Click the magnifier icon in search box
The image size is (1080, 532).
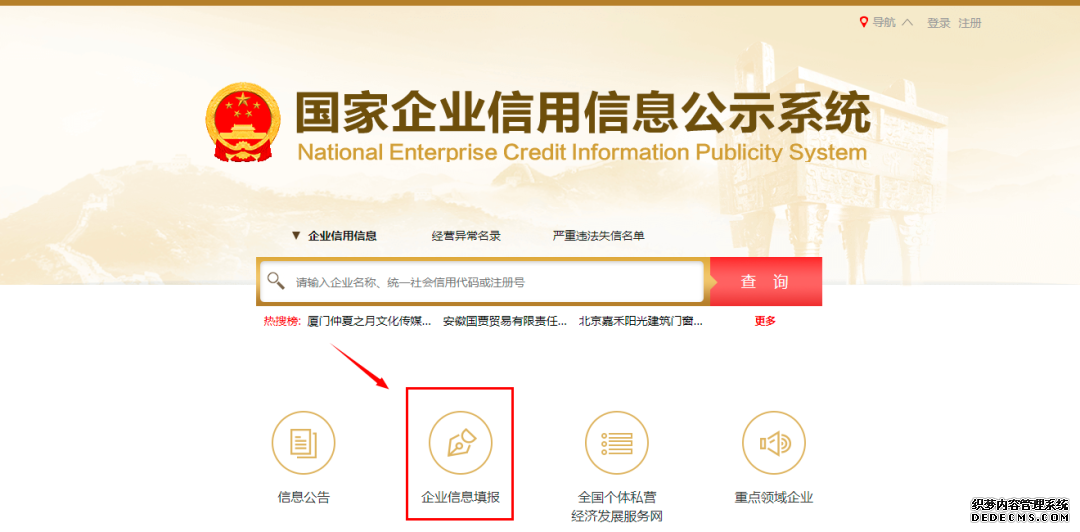[x=276, y=280]
